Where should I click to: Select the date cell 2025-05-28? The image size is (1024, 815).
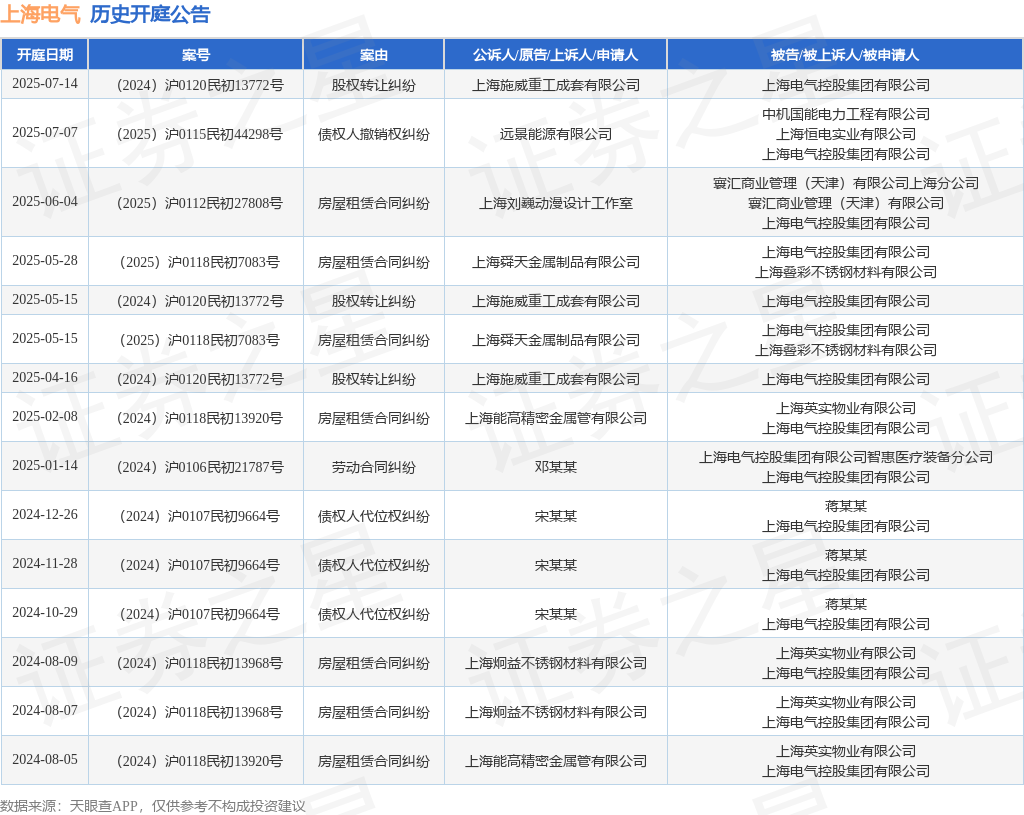tap(44, 261)
